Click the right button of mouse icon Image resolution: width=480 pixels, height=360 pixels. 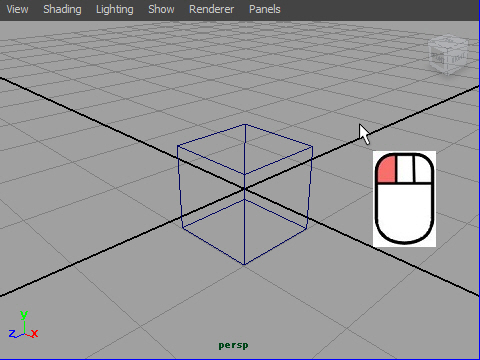coord(423,170)
